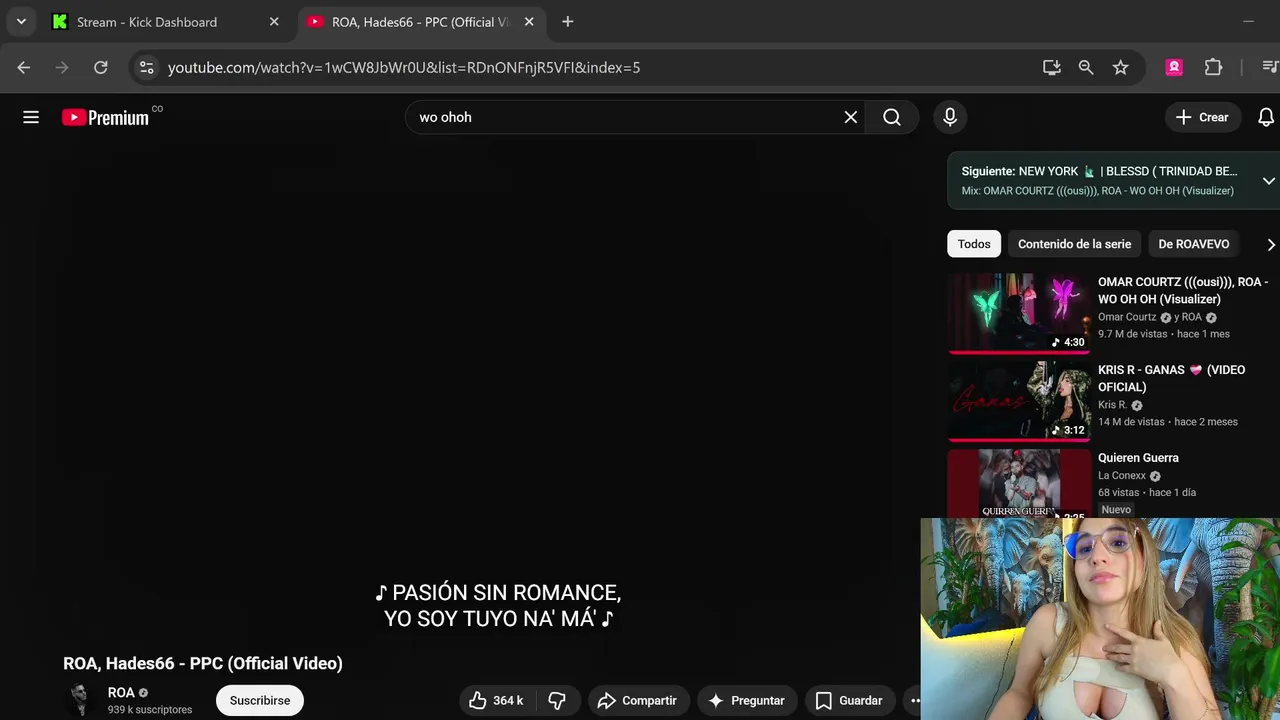Screen dimensions: 1280x720
Task: Save the video with Guardar
Action: pos(849,700)
